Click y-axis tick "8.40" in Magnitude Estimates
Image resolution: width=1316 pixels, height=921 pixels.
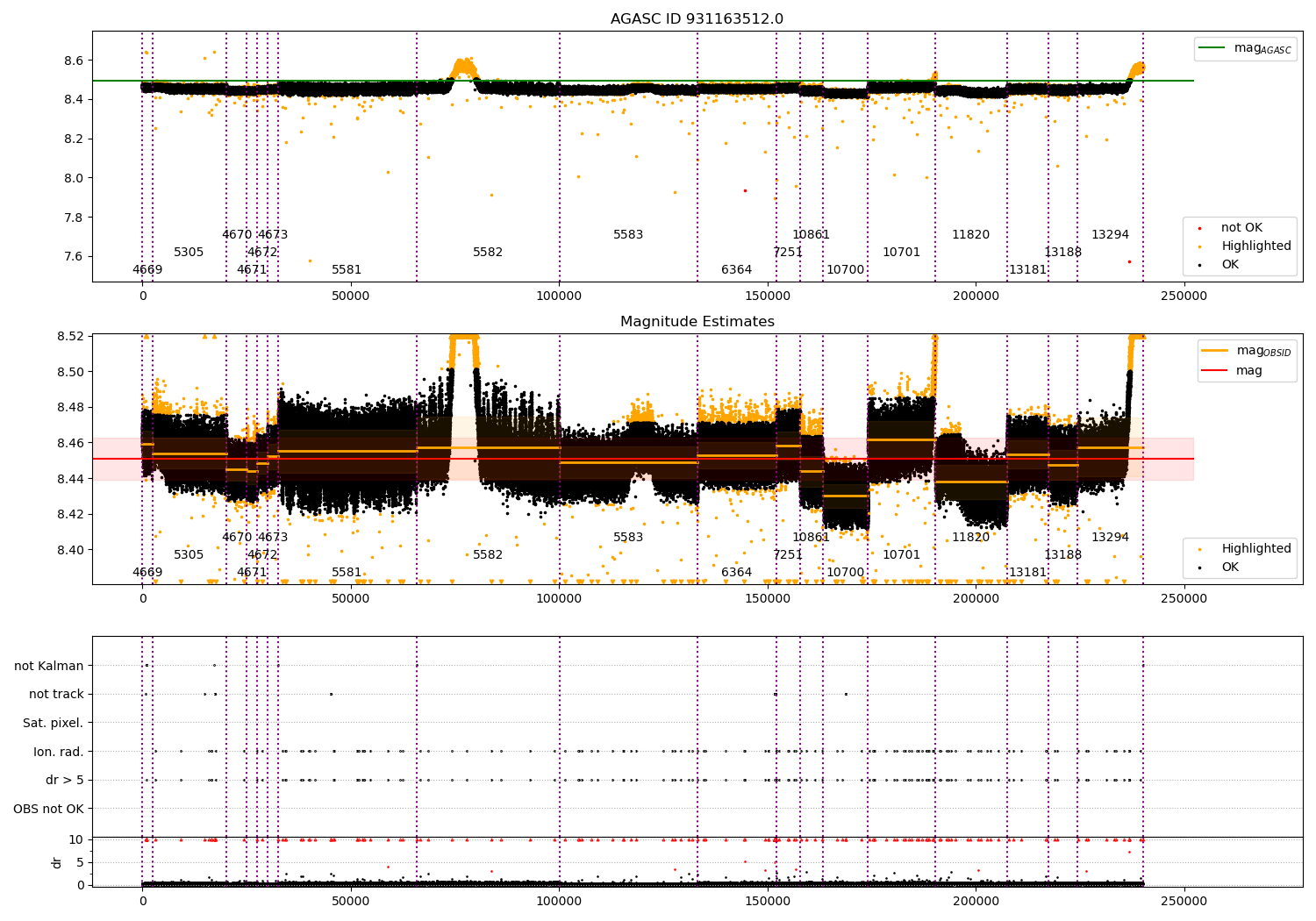tap(70, 550)
